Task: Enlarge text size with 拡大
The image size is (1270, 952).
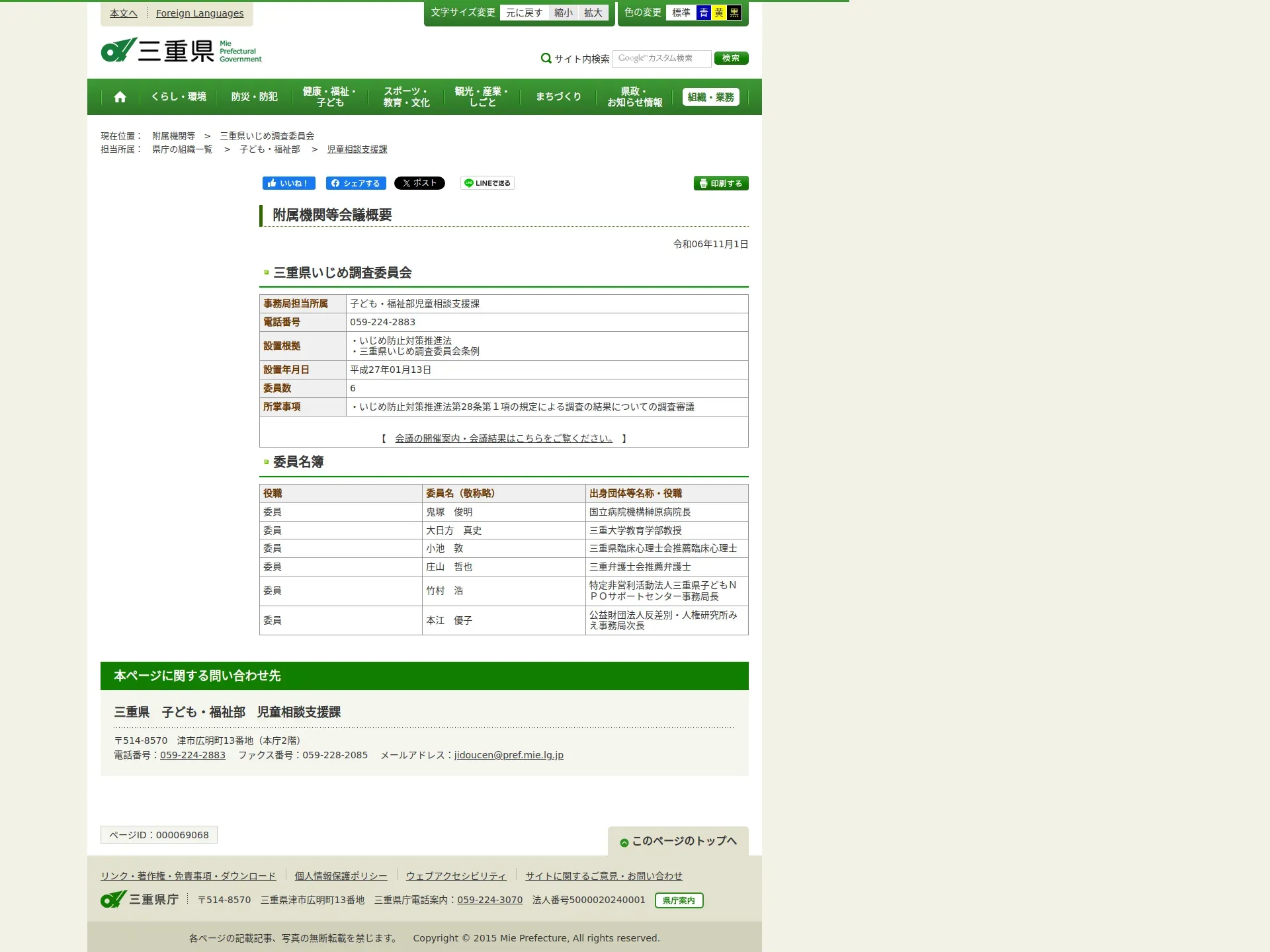Action: (x=593, y=13)
